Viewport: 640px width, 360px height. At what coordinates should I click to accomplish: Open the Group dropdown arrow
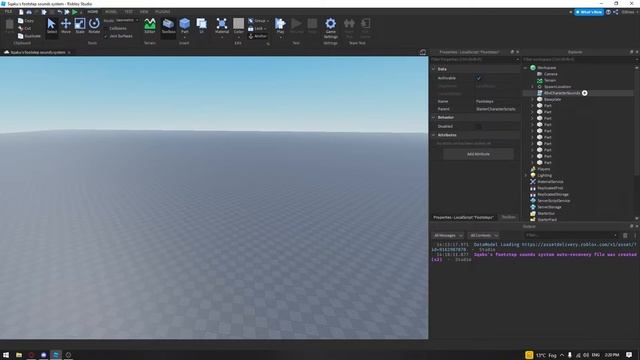point(267,21)
